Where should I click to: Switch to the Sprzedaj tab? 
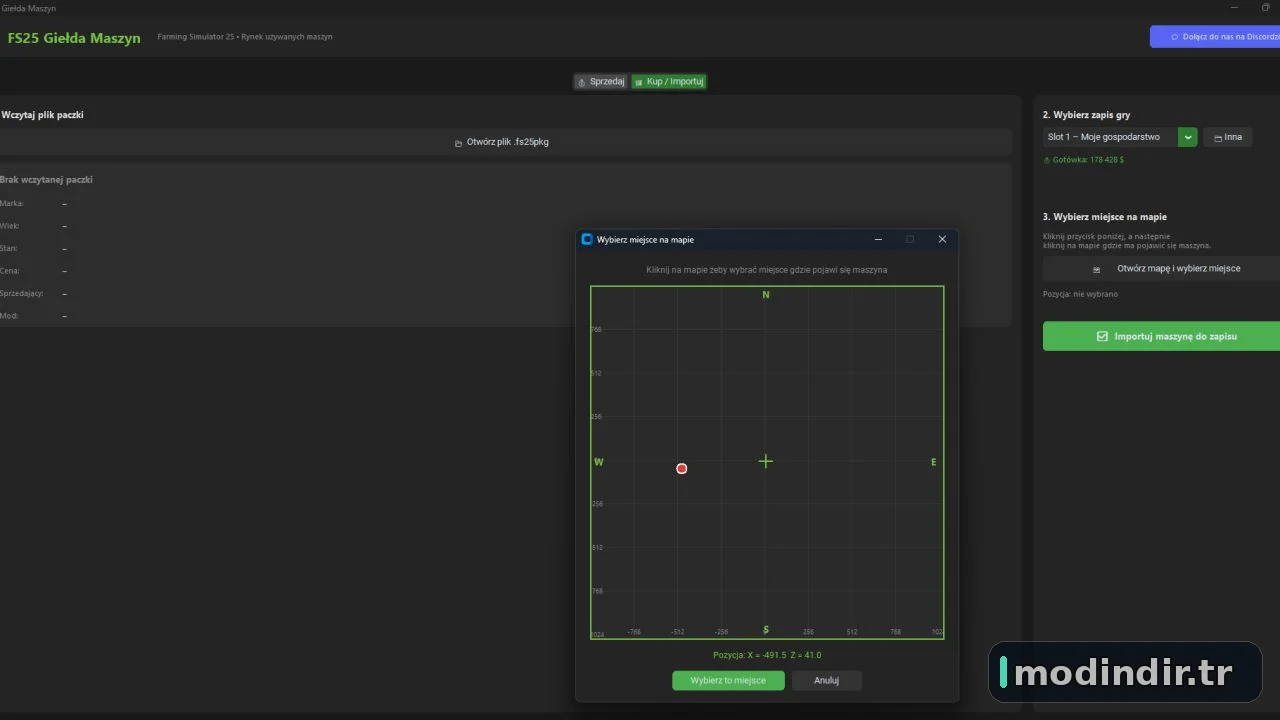tap(601, 82)
